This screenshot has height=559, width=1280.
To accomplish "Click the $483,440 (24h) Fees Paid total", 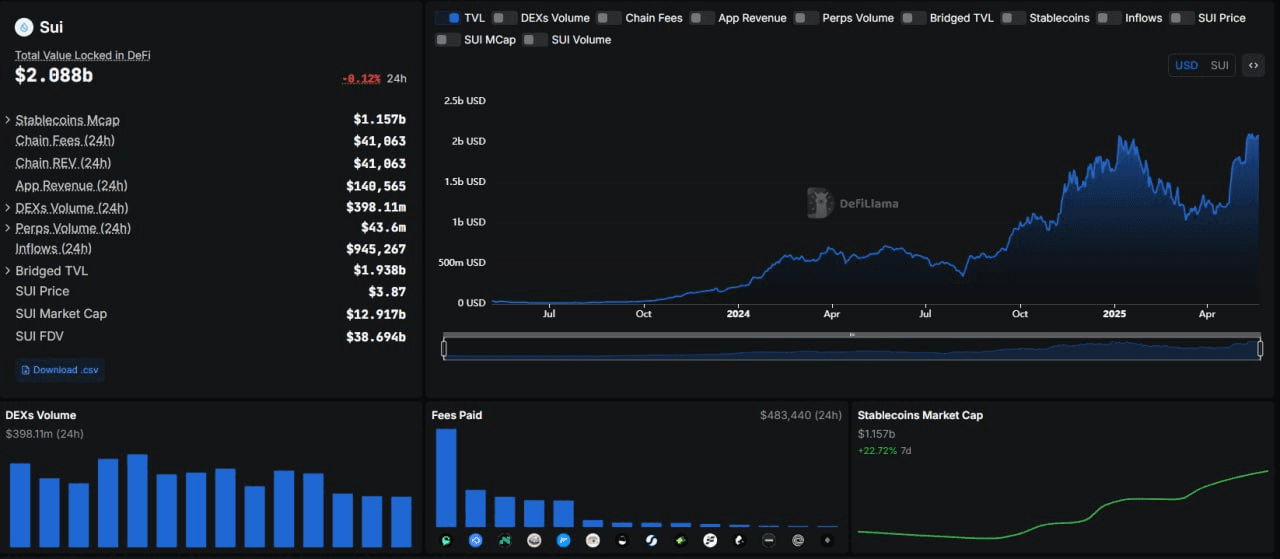I will tap(800, 415).
